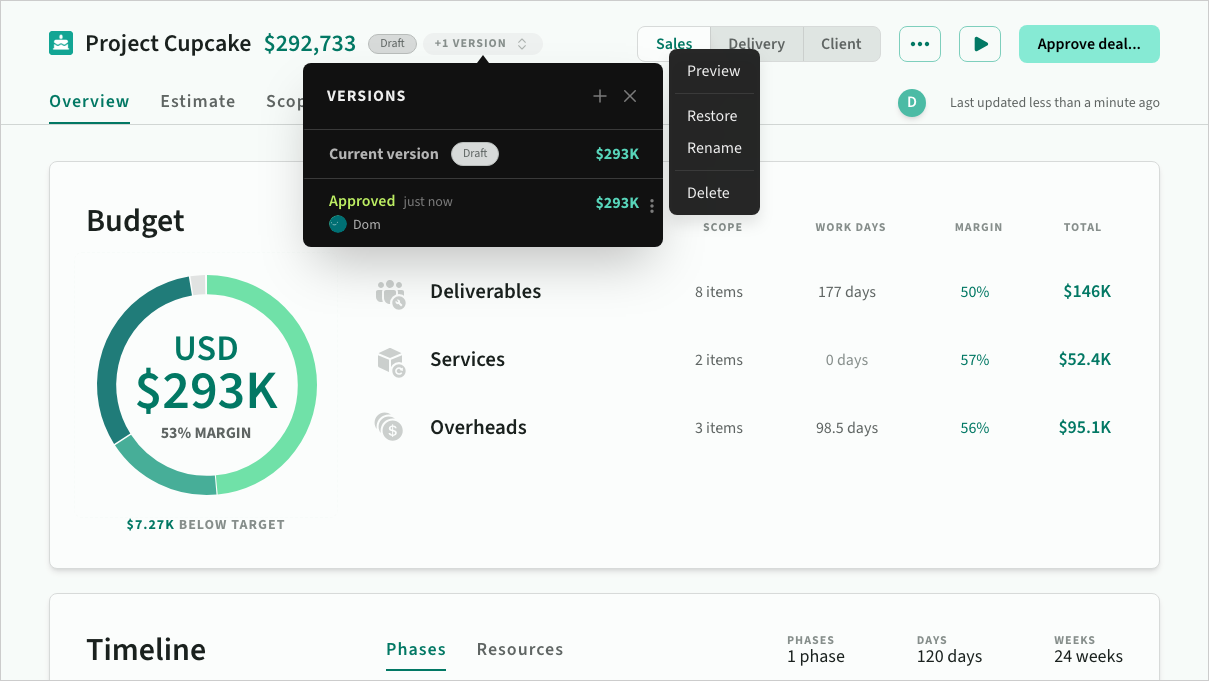The height and width of the screenshot is (681, 1209).
Task: Open the three-dot menu on Approved version
Action: coord(652,206)
